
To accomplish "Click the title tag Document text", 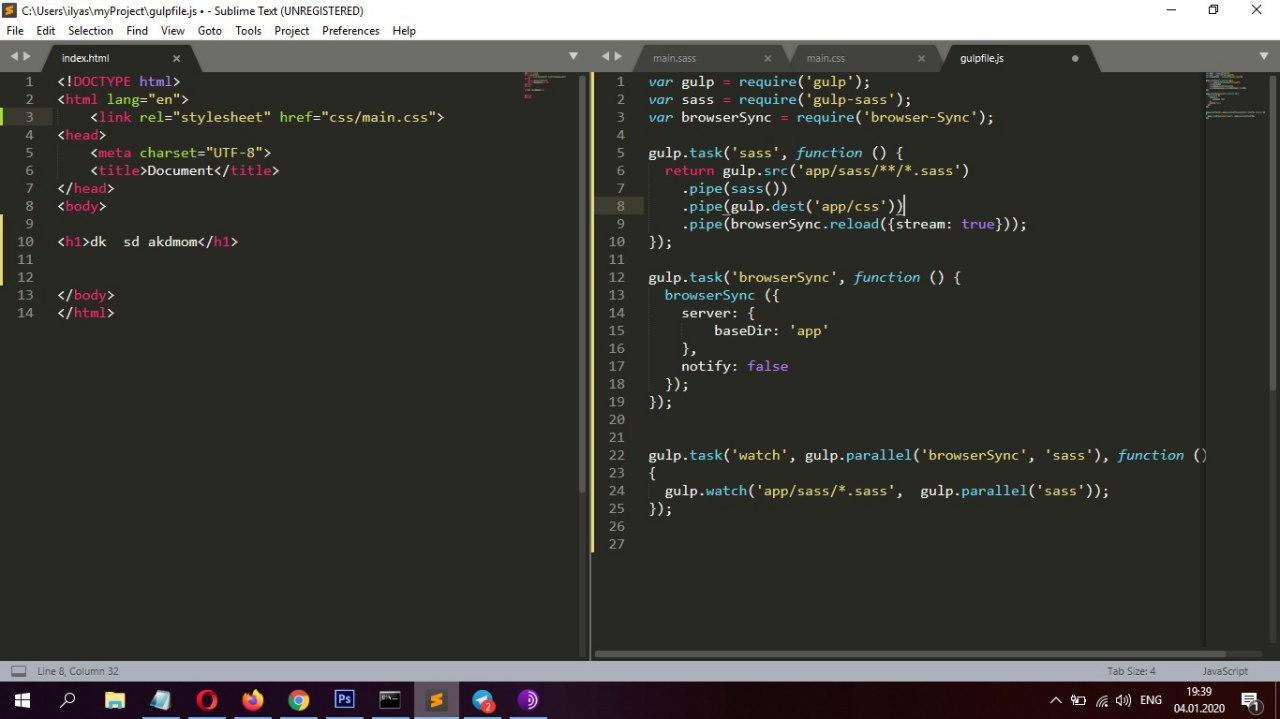I will click(x=180, y=171).
